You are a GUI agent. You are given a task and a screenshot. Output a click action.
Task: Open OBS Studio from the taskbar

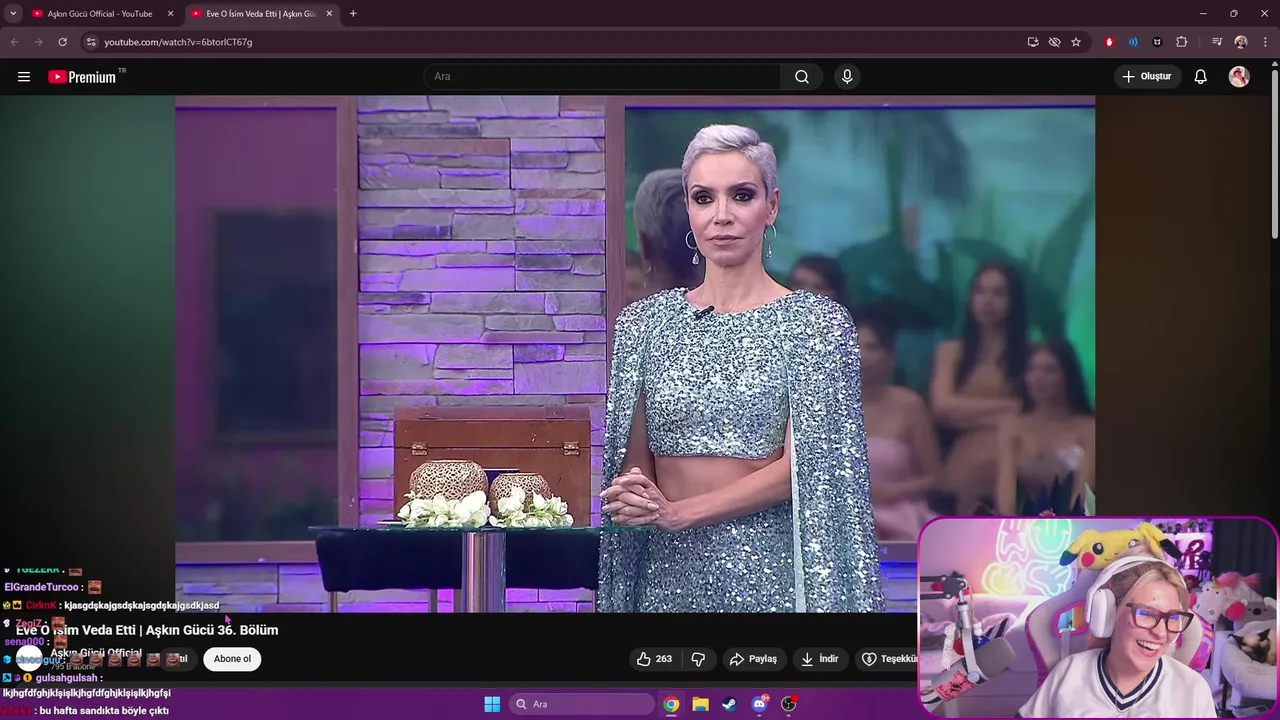tap(789, 704)
